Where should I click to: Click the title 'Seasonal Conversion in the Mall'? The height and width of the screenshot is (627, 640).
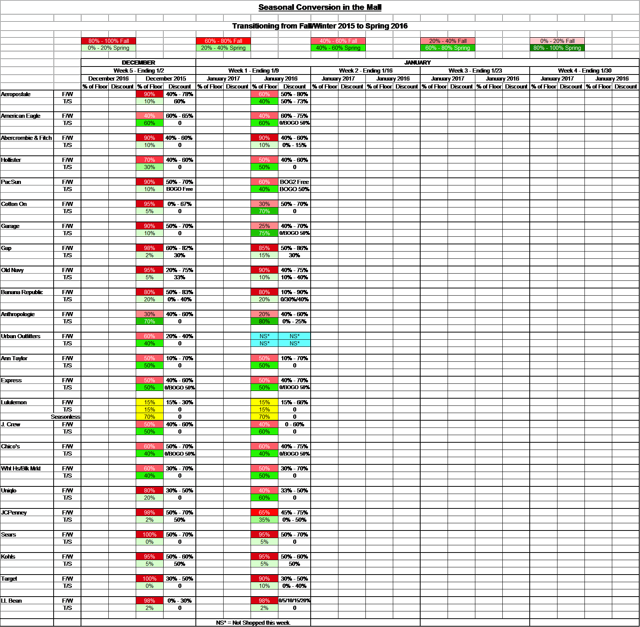point(320,7)
